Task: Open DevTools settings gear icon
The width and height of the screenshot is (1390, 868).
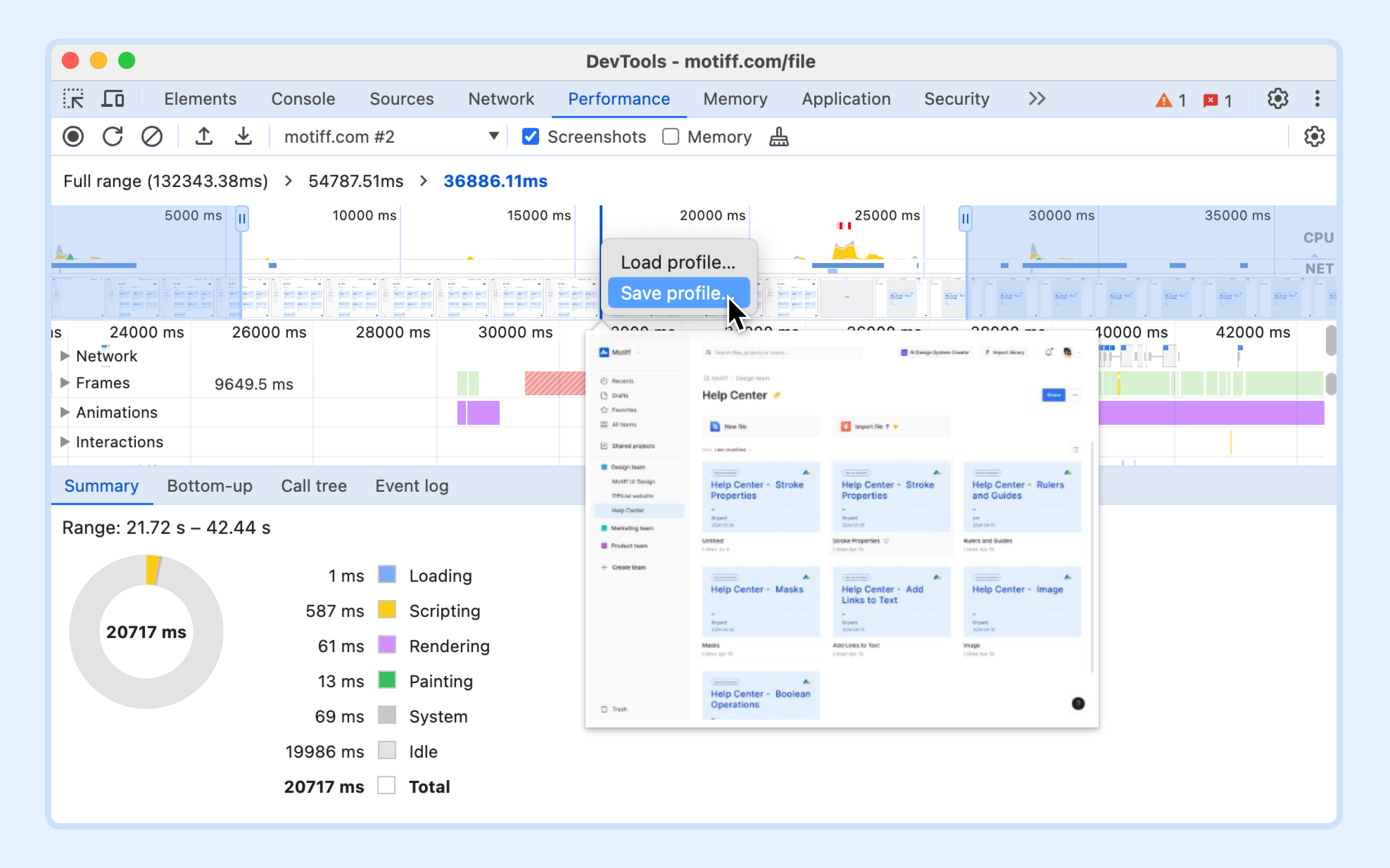Action: pyautogui.click(x=1278, y=99)
